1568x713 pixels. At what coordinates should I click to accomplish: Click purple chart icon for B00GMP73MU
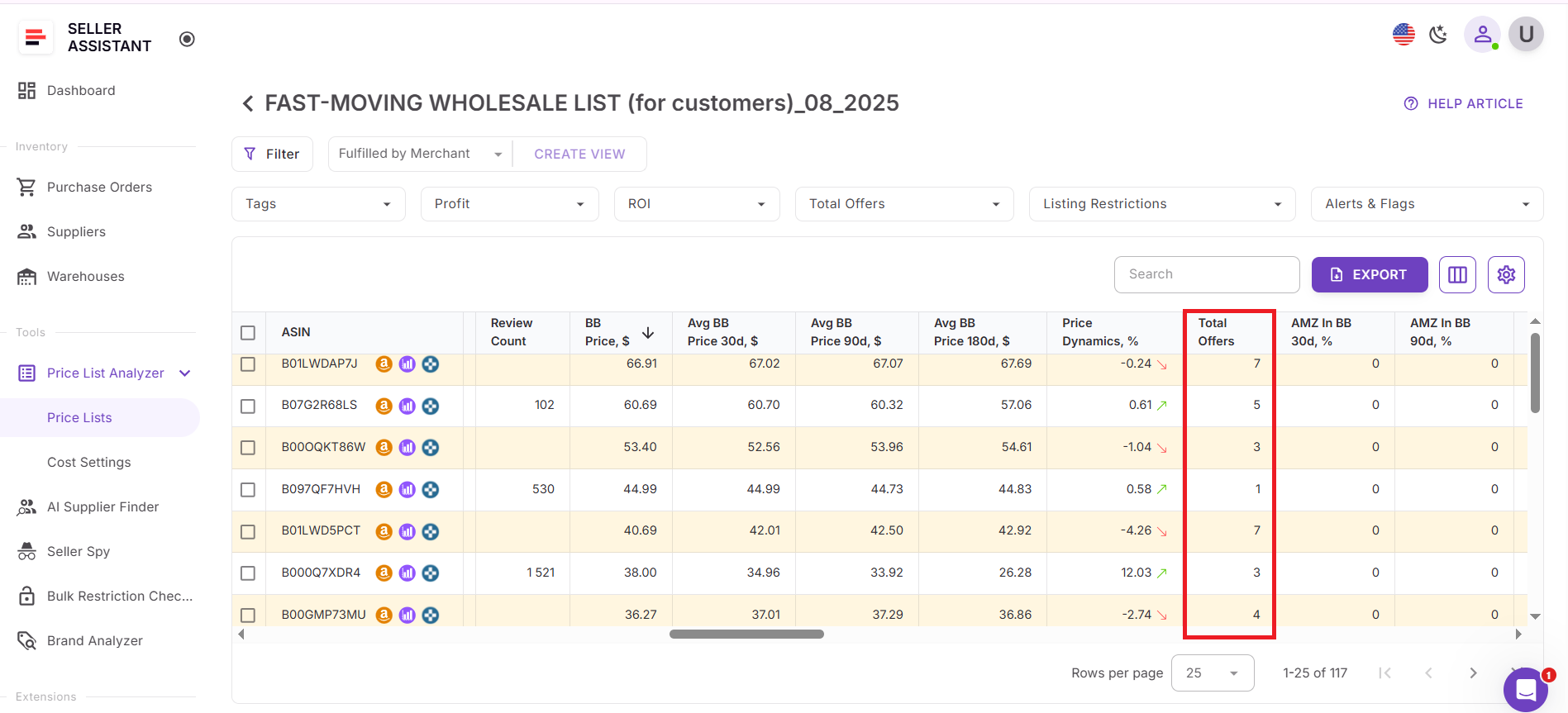407,615
